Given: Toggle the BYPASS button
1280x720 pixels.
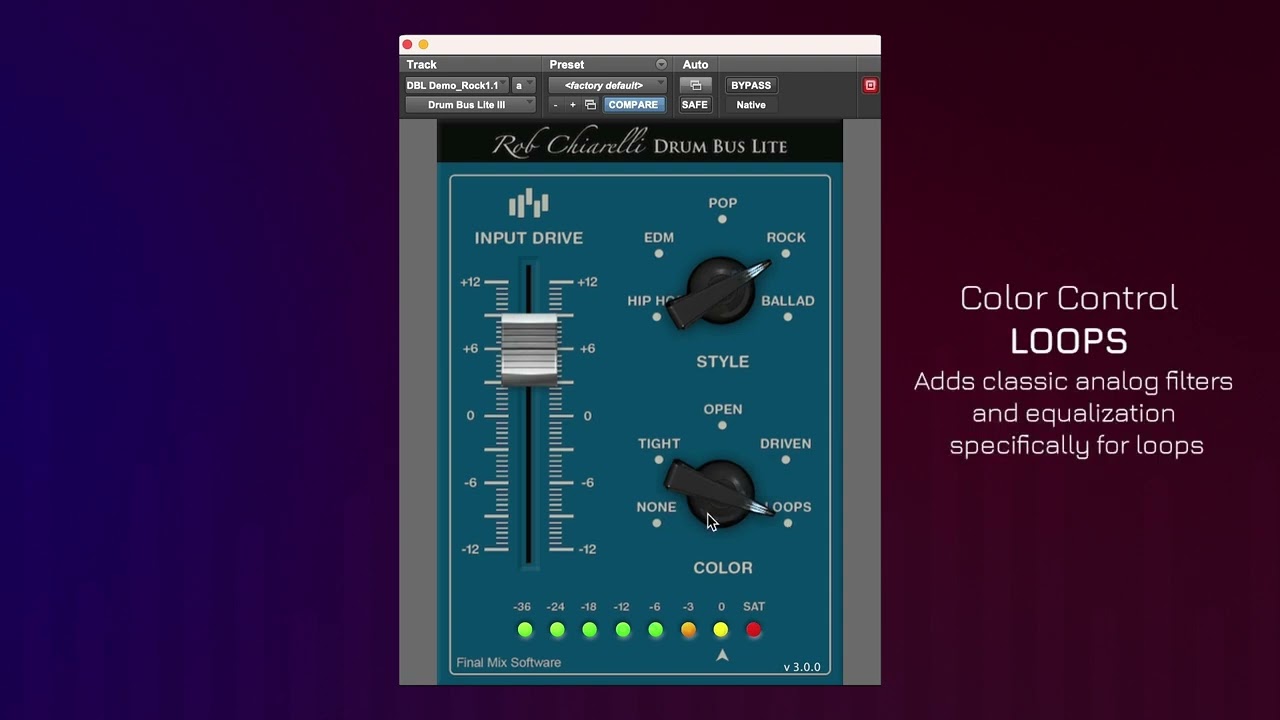Looking at the screenshot, I should pos(751,85).
